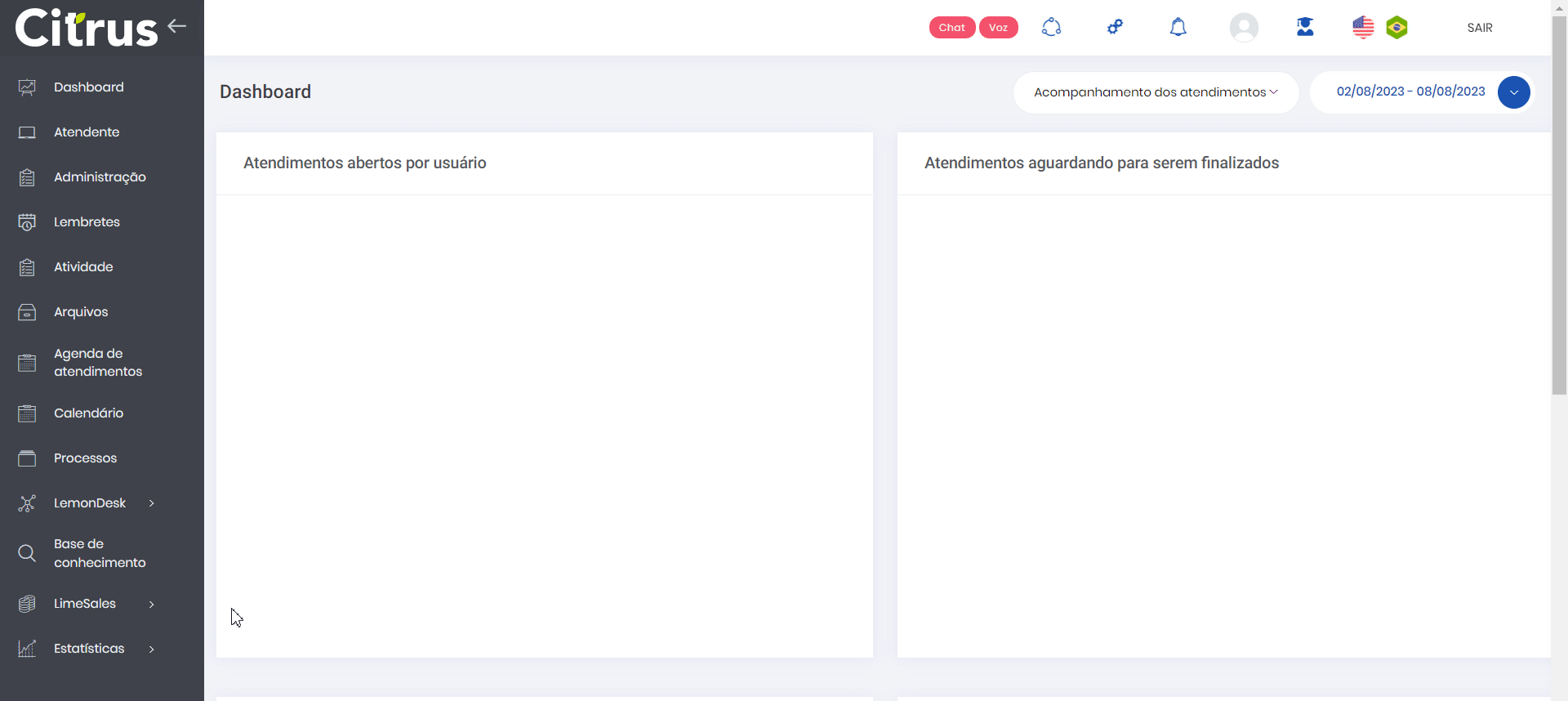
Task: Open the notifications bell
Action: click(x=1178, y=27)
